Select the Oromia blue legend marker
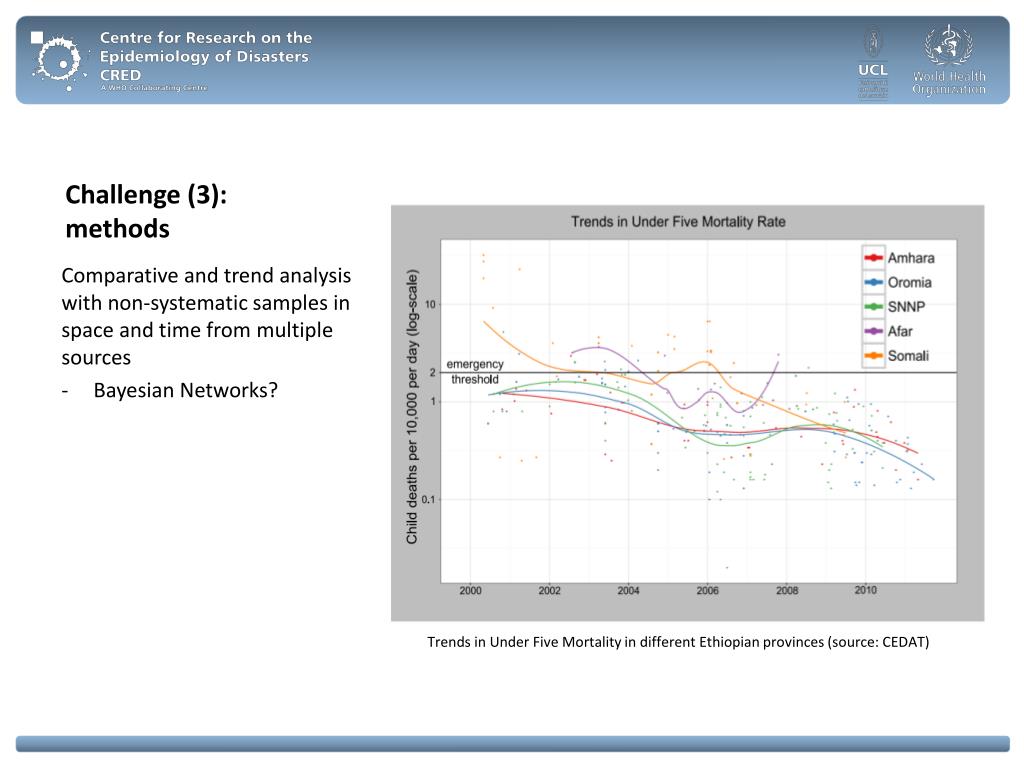 coord(873,282)
